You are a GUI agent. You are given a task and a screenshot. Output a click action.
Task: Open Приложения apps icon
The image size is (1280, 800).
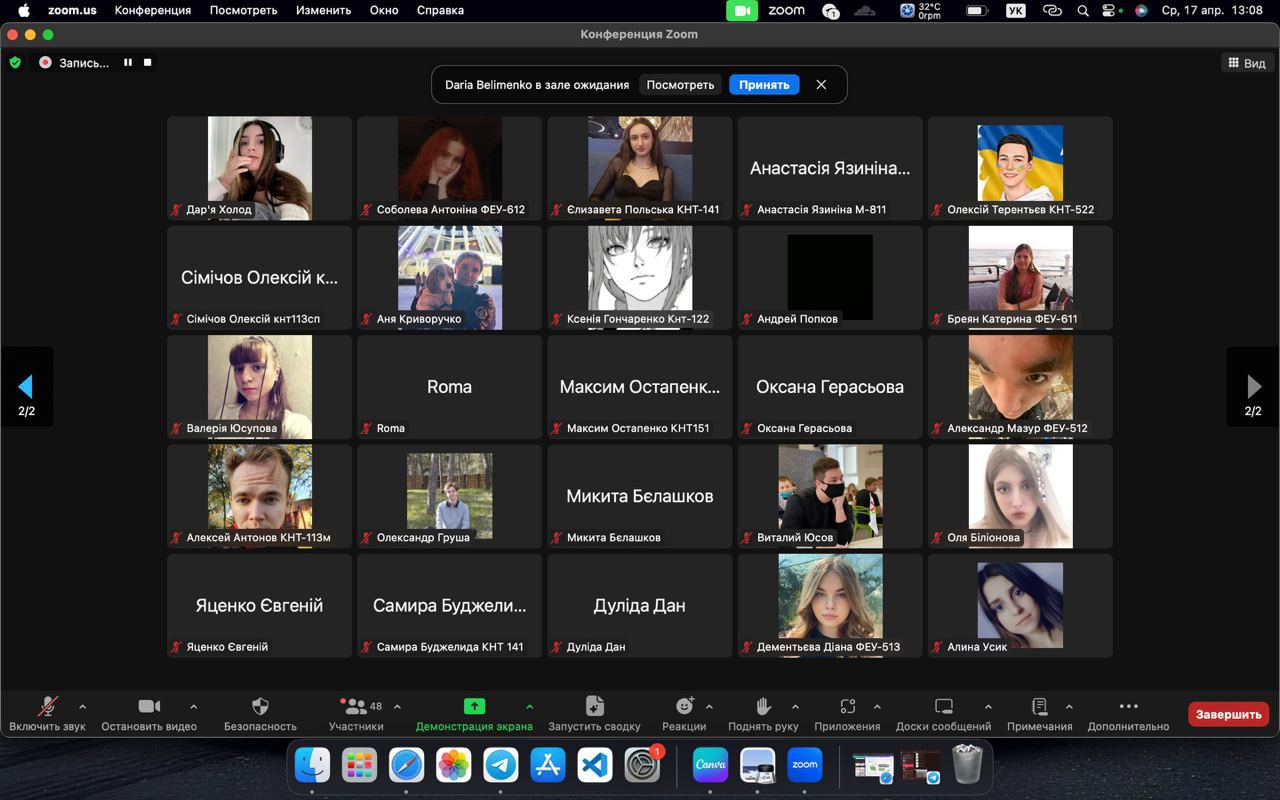tap(847, 706)
